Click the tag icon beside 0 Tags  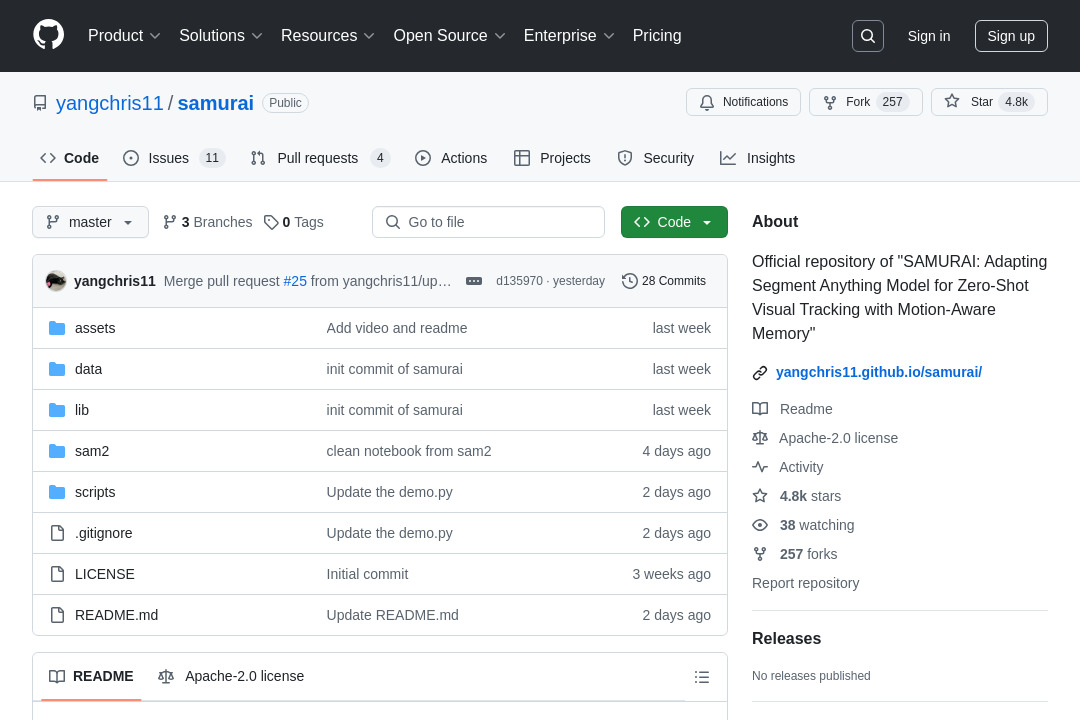(x=271, y=222)
